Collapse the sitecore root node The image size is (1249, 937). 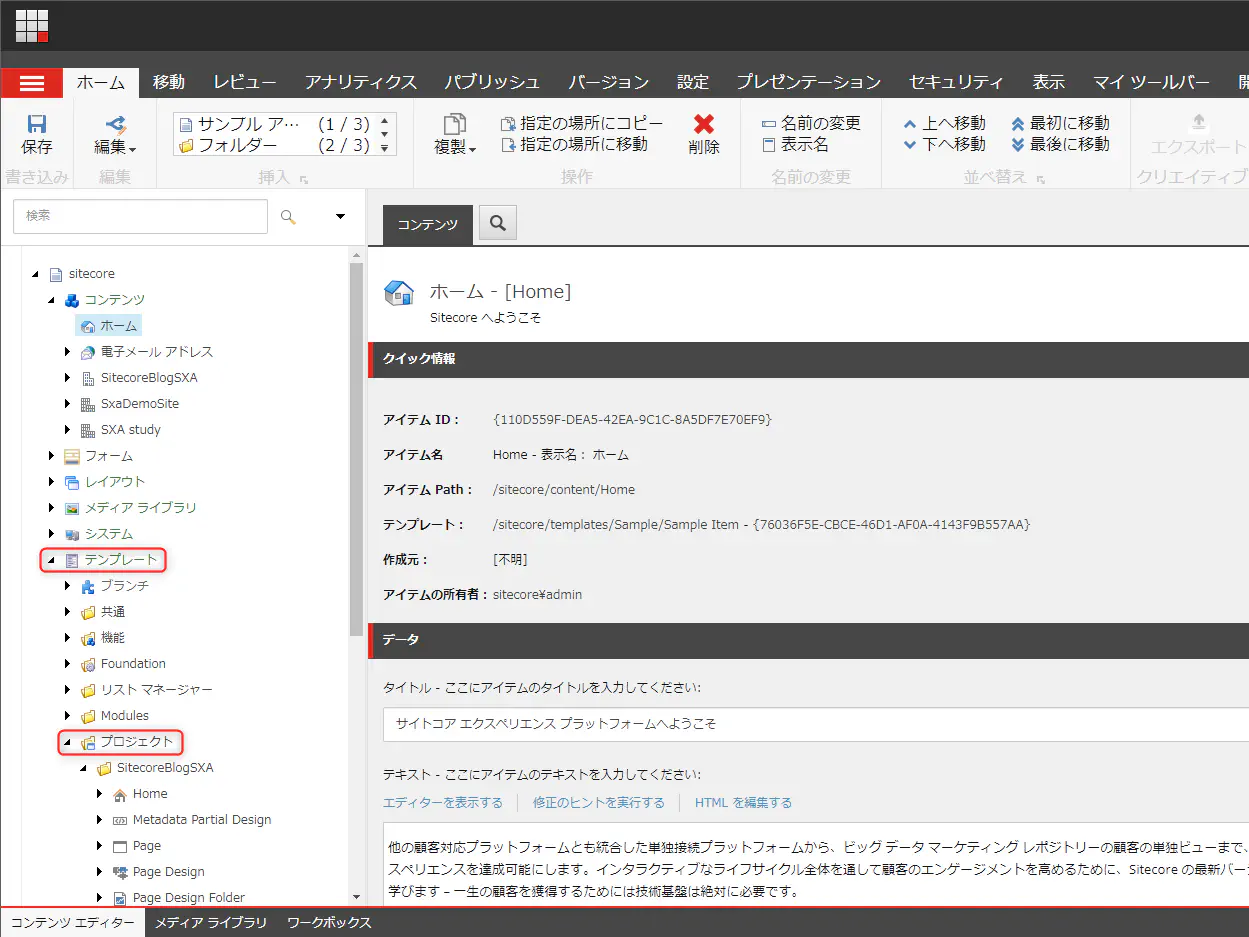pyautogui.click(x=36, y=274)
